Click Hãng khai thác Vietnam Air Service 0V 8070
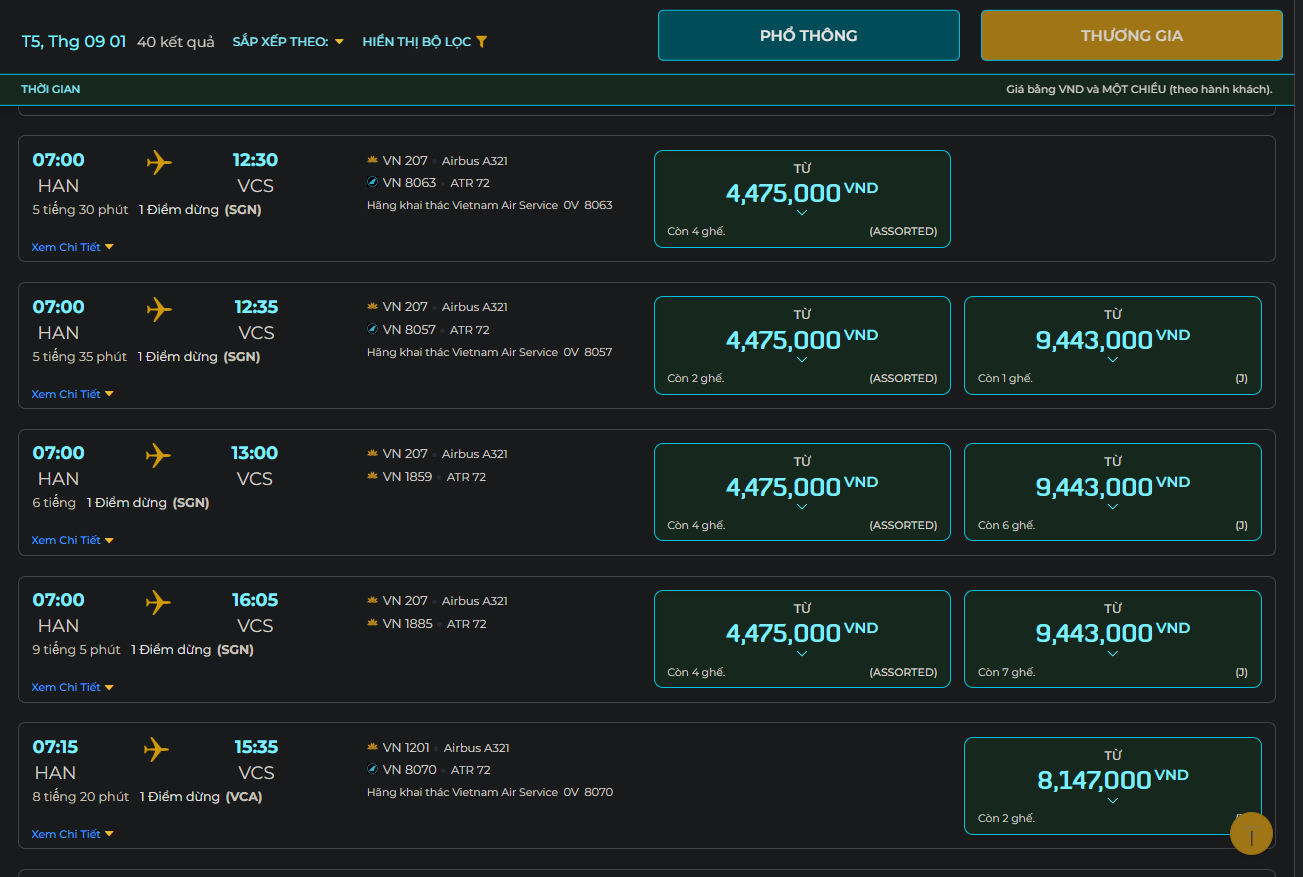 pyautogui.click(x=490, y=792)
